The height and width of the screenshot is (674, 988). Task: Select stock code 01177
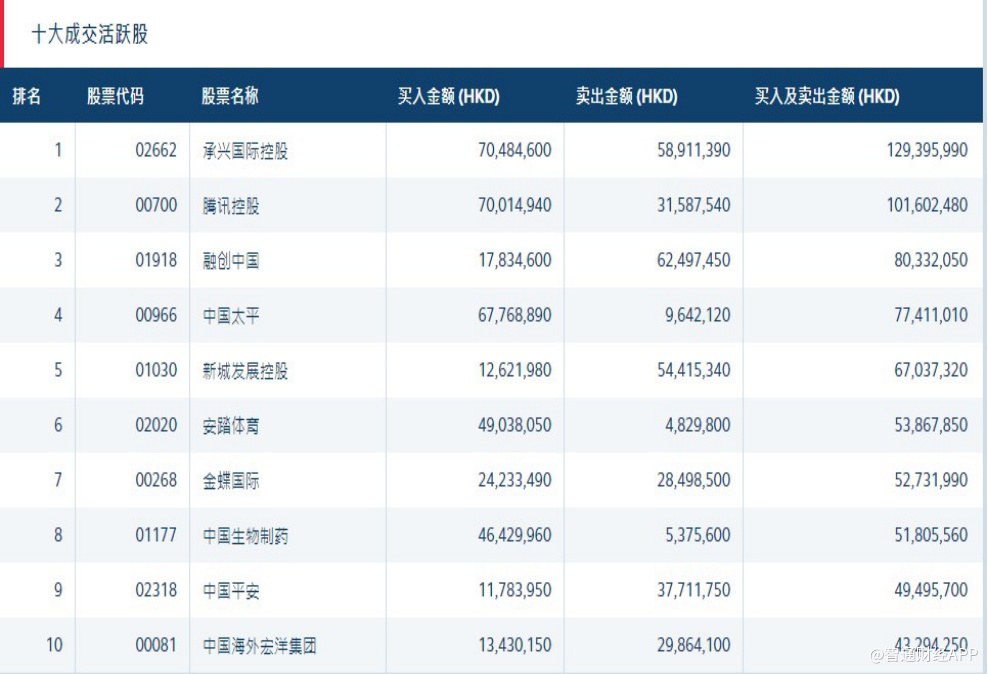click(x=156, y=535)
